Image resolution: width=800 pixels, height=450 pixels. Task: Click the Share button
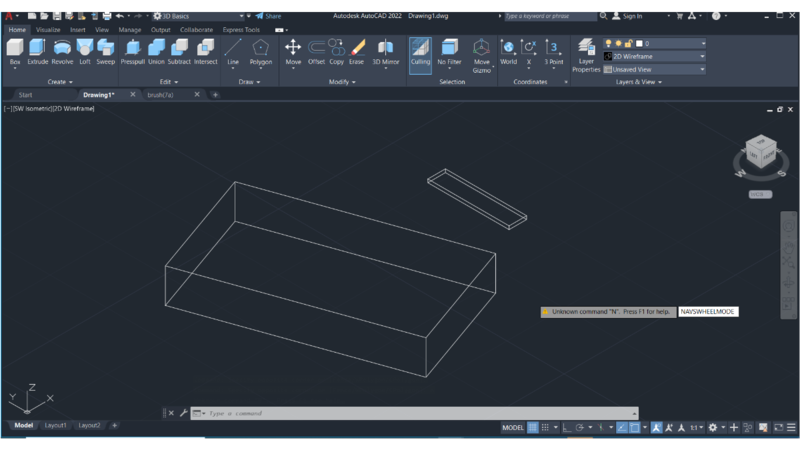pos(268,16)
